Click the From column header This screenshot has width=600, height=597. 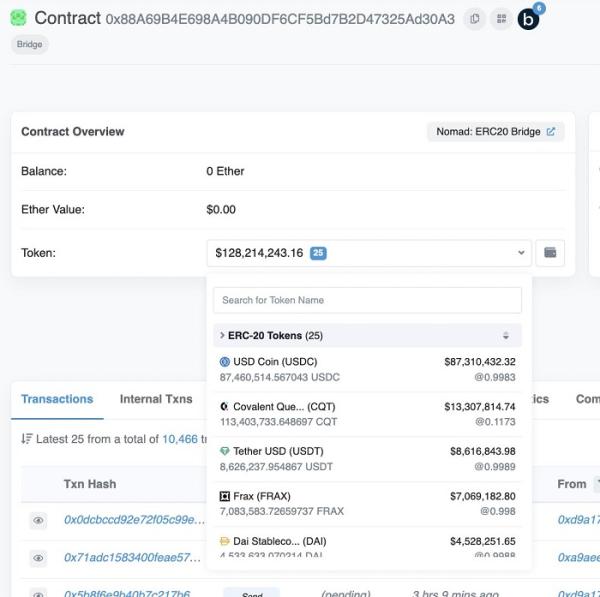coord(572,484)
